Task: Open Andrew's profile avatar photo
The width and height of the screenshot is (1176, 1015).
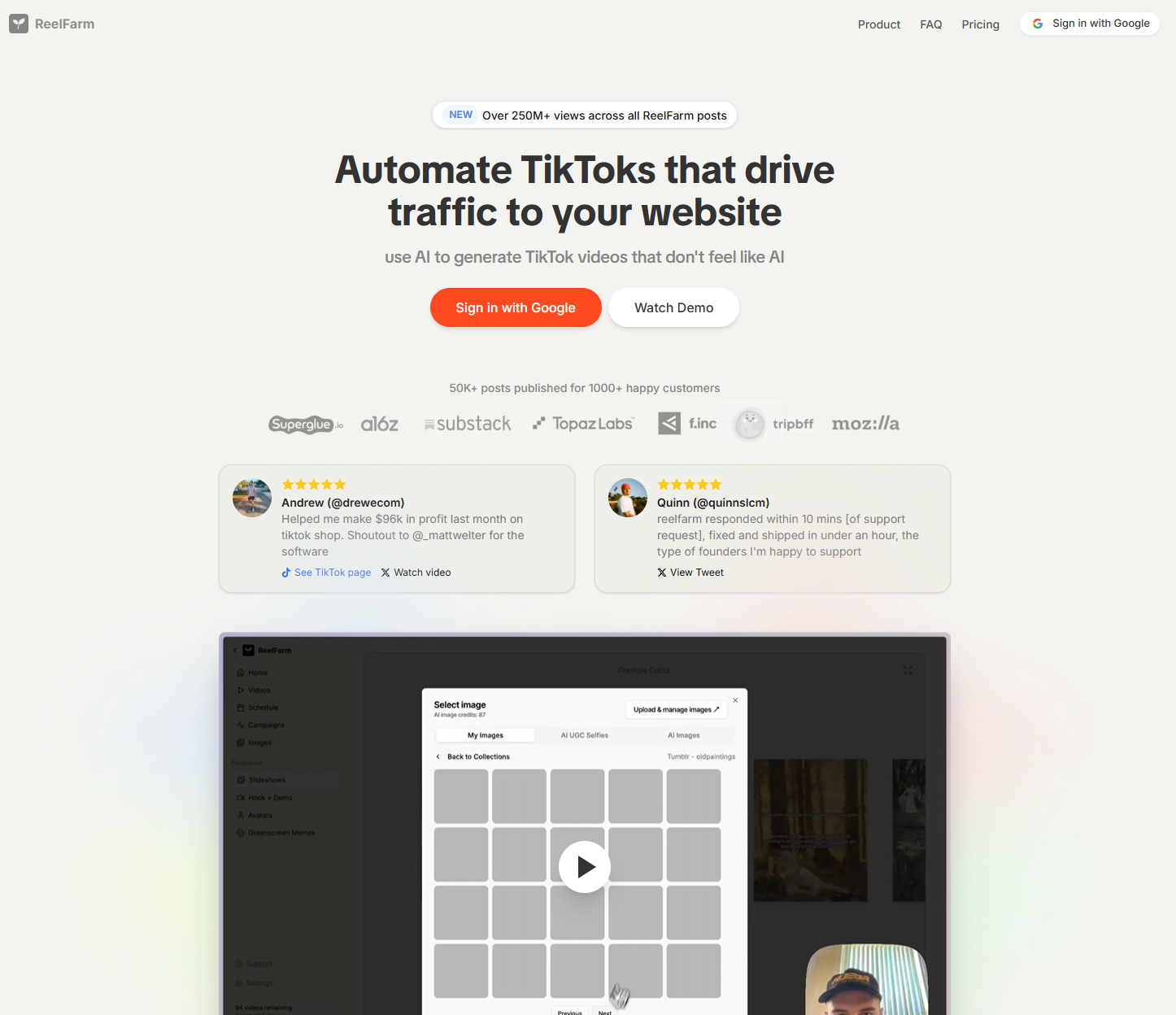Action: (x=252, y=498)
